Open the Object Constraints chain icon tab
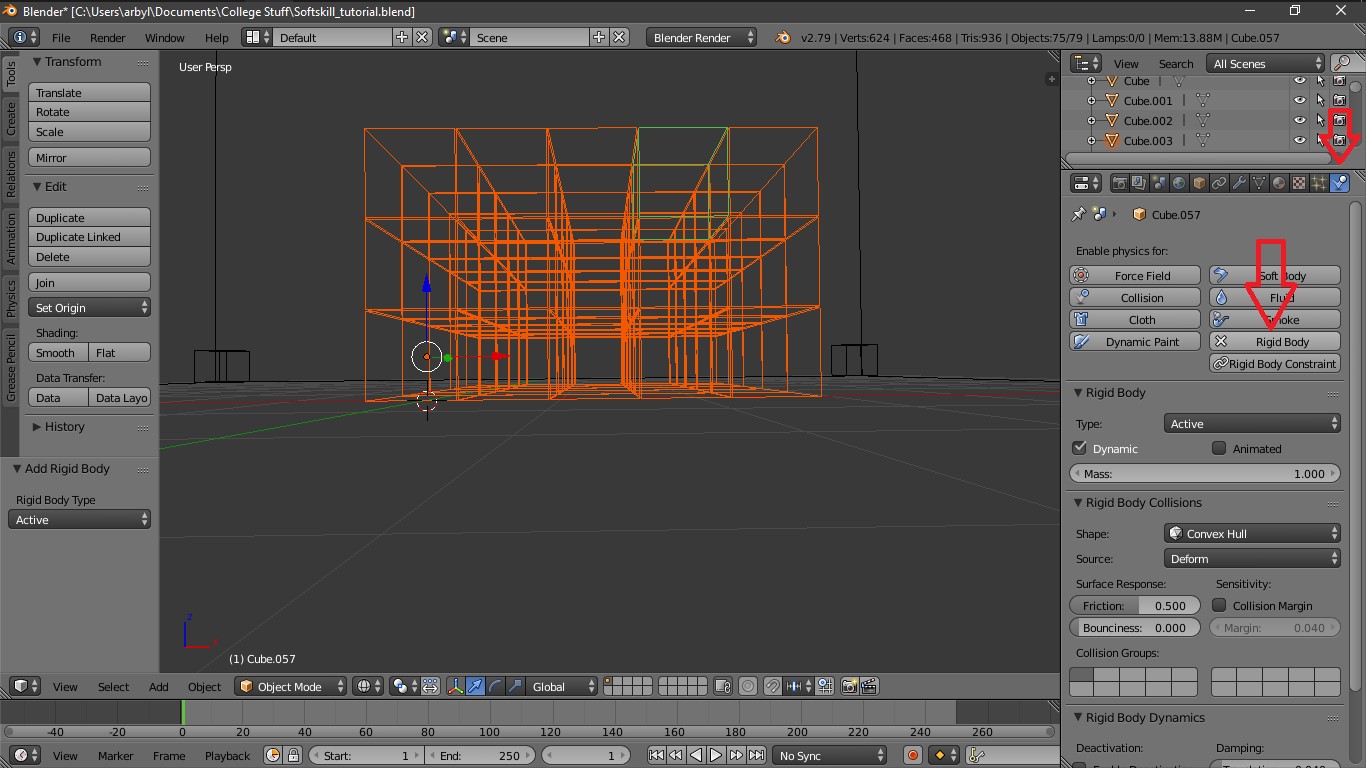The height and width of the screenshot is (768, 1366). click(1219, 183)
